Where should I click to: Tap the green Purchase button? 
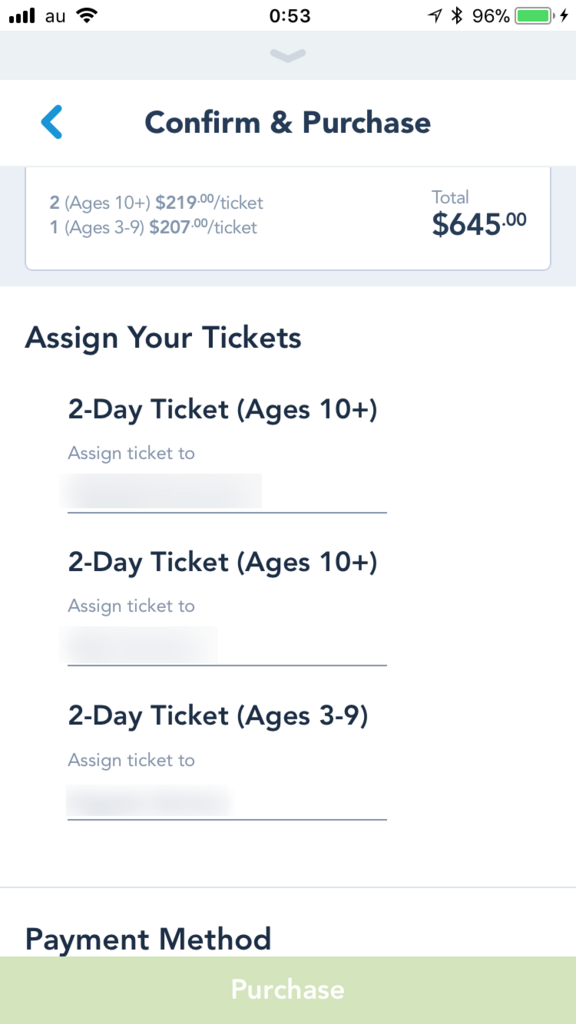point(288,990)
